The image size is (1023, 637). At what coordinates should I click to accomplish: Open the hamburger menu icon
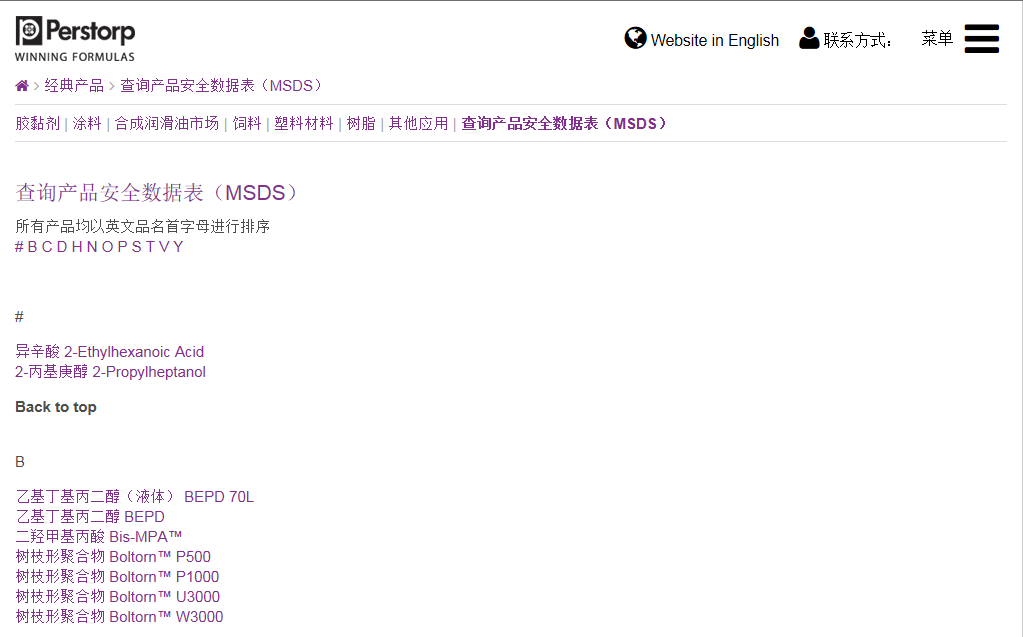click(981, 39)
